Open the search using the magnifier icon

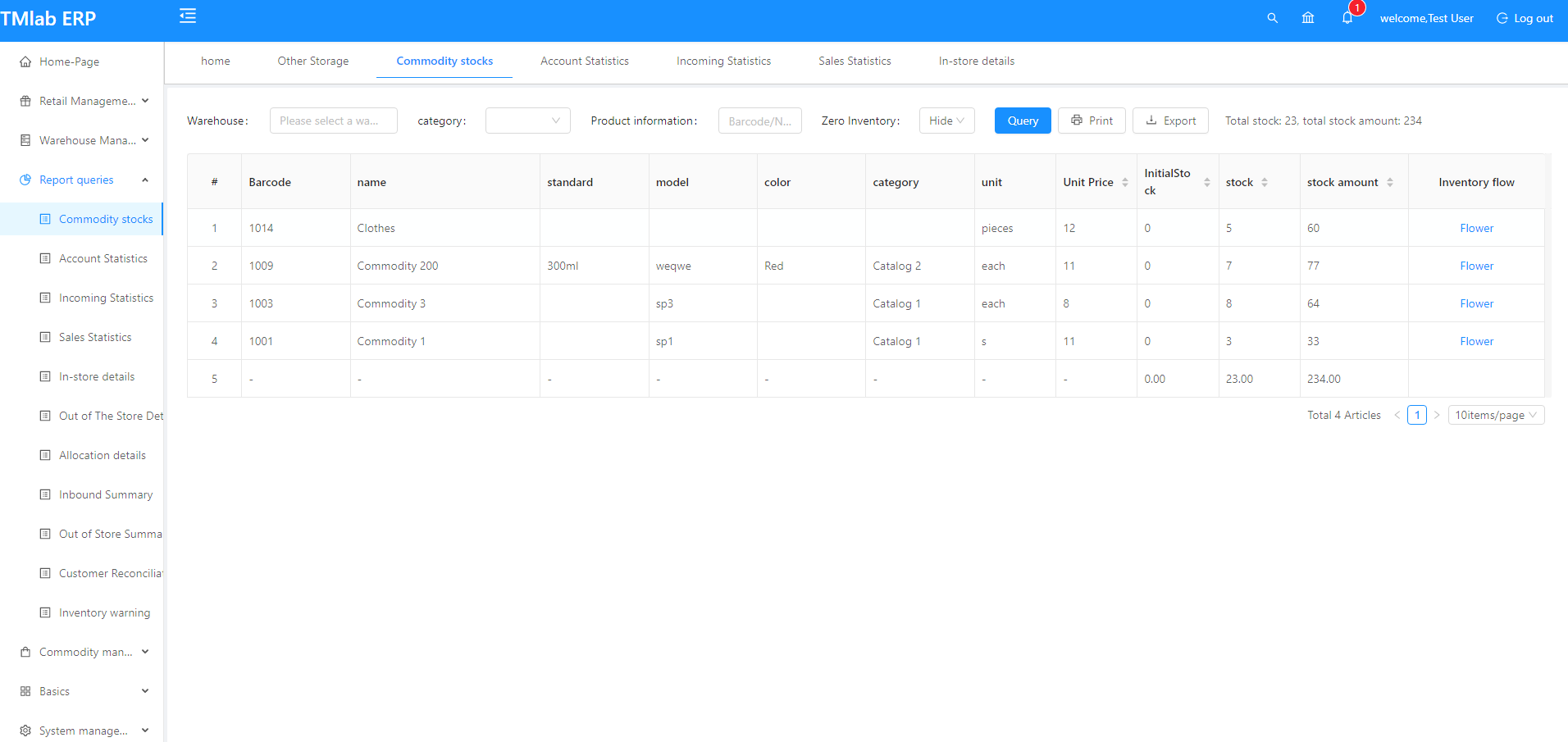coord(1272,17)
